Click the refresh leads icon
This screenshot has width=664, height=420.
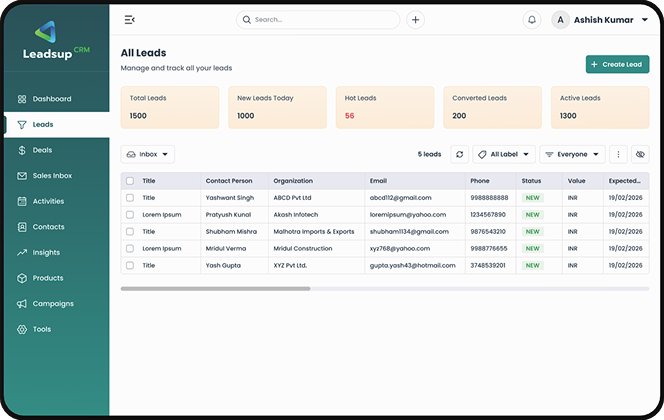pyautogui.click(x=459, y=155)
